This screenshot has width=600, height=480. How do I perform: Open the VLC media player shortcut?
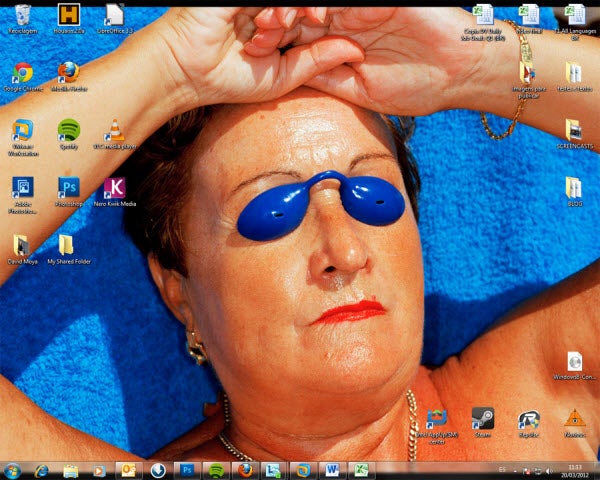pos(114,130)
